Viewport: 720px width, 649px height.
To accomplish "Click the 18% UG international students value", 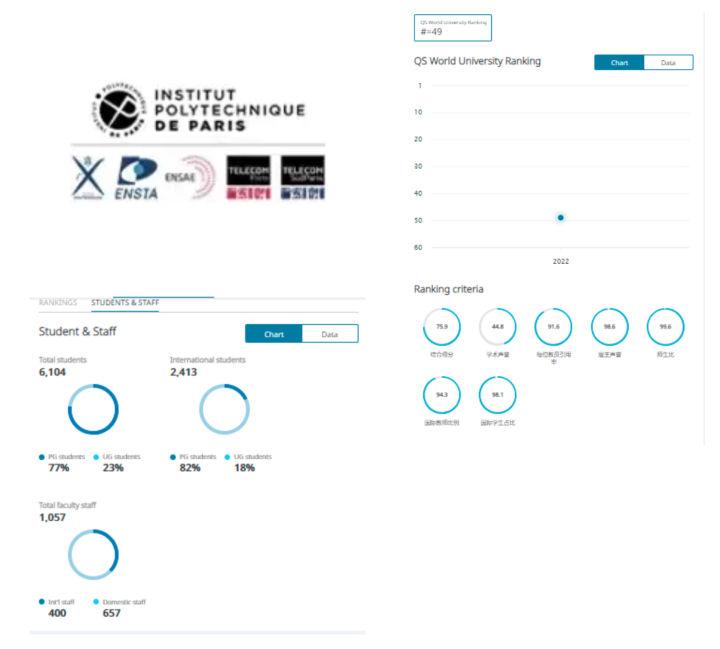I will (x=244, y=468).
